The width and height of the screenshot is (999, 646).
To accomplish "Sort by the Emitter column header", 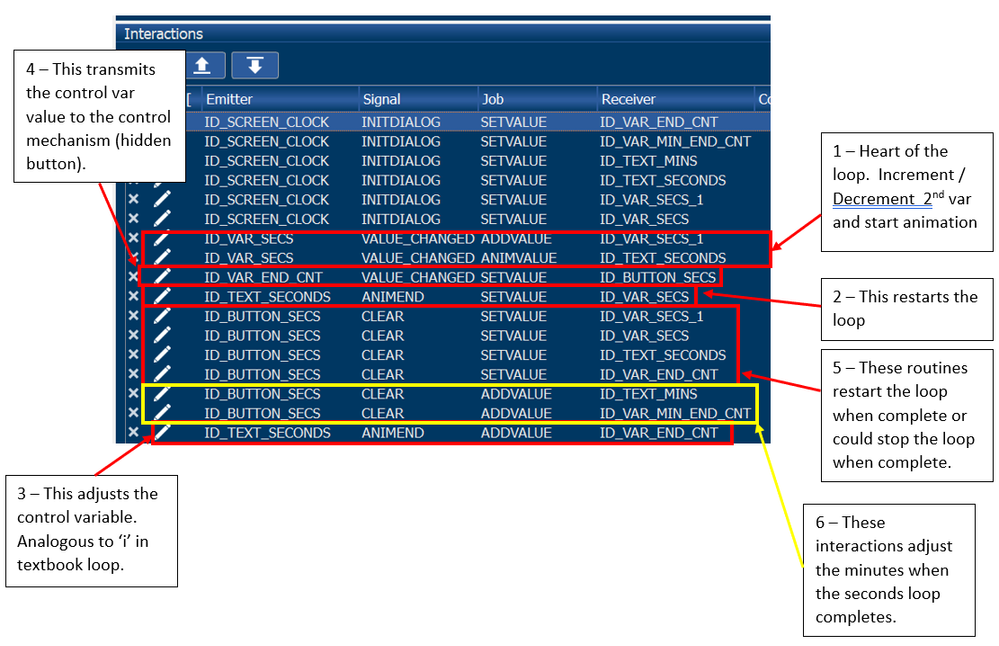I will coord(280,99).
